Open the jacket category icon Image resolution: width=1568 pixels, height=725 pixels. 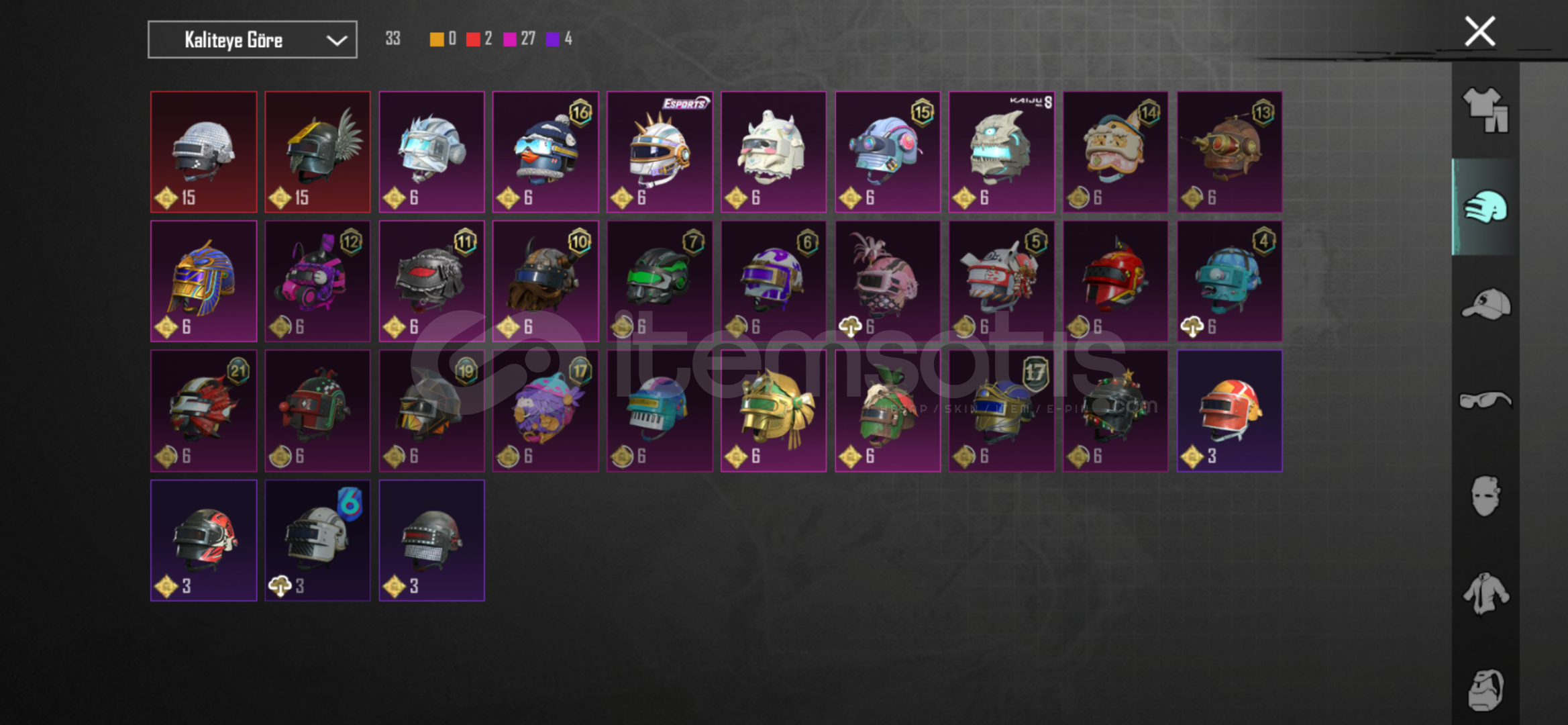(1485, 593)
